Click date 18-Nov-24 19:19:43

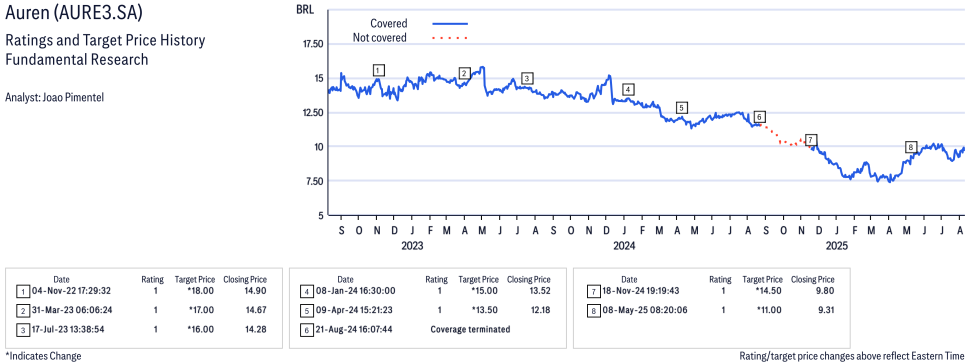(642, 291)
